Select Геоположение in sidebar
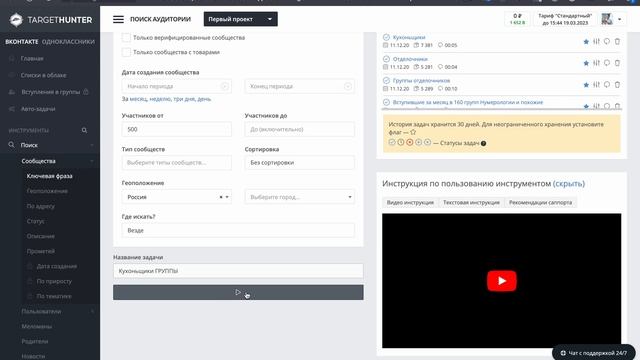Screen dimensions: 640x360 (47, 191)
